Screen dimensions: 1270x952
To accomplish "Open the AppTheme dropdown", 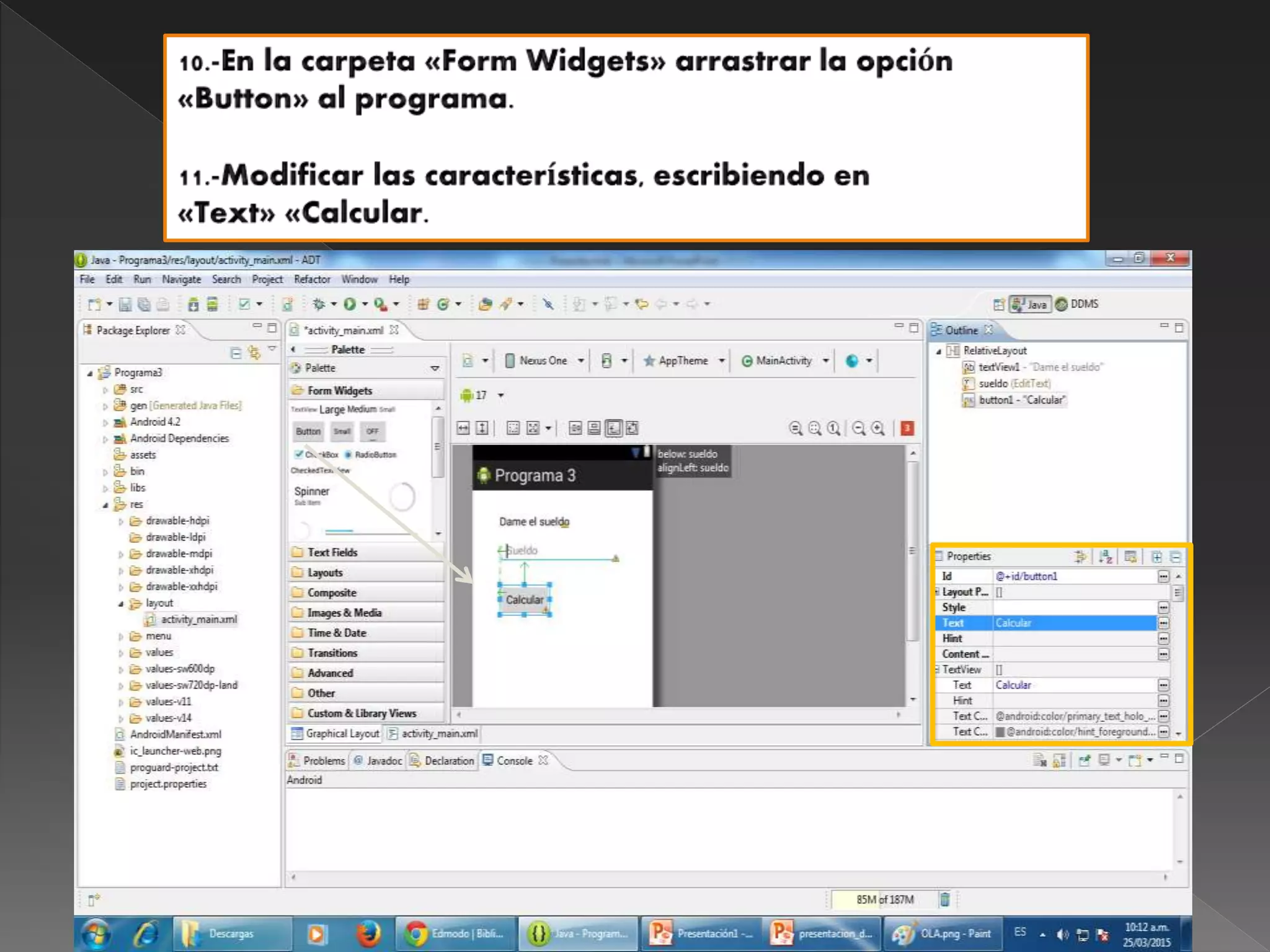I will [683, 361].
